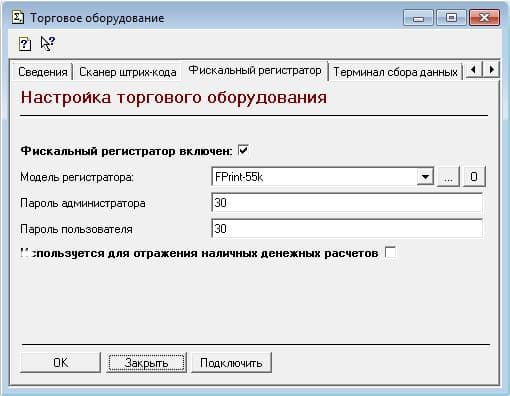Screen dimensions: 510x396
Task: Open help via the question mark icon
Action: (25, 44)
